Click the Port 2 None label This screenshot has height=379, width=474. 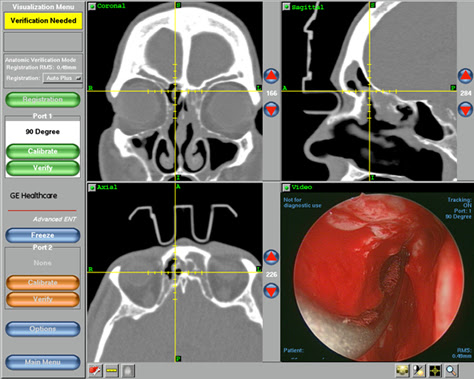pos(43,263)
